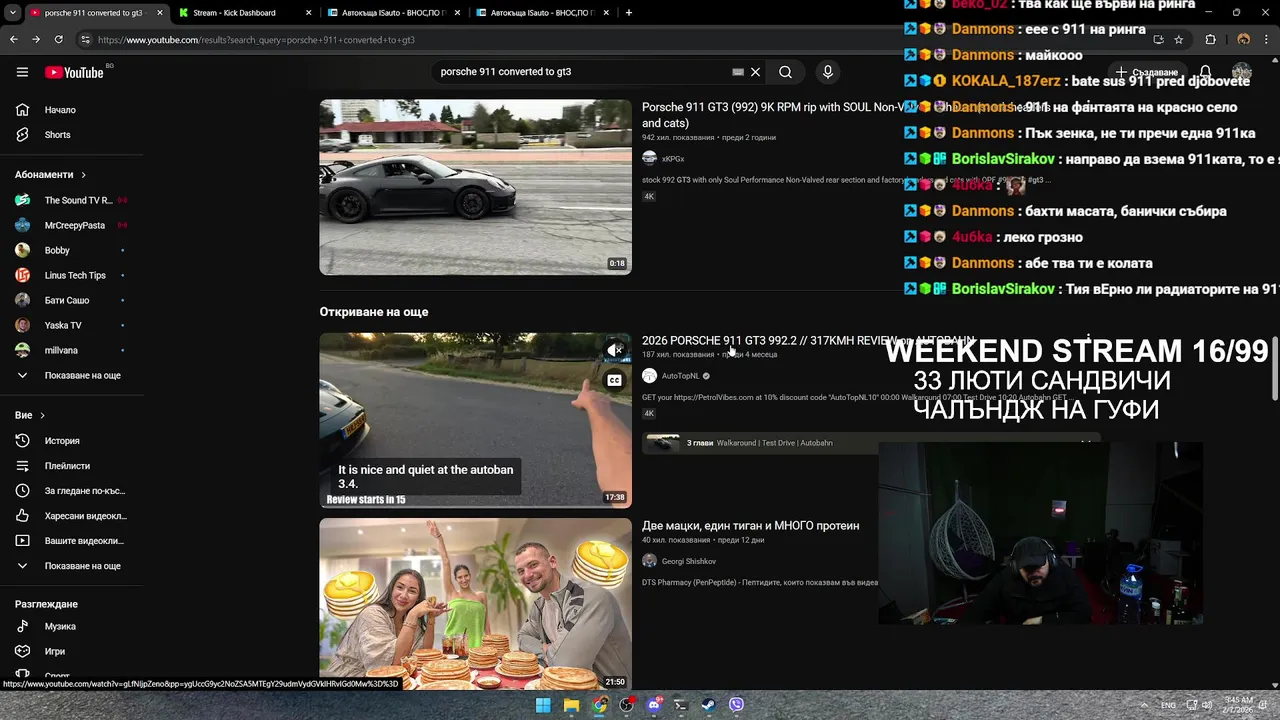Open a new browser tab

[628, 13]
